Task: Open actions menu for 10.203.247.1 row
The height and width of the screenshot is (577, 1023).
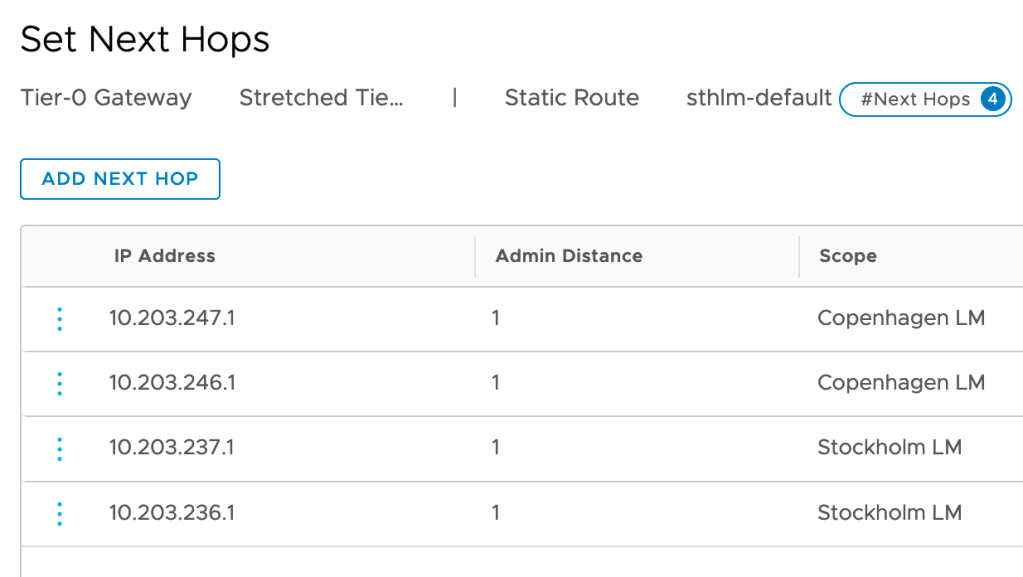Action: coord(59,319)
